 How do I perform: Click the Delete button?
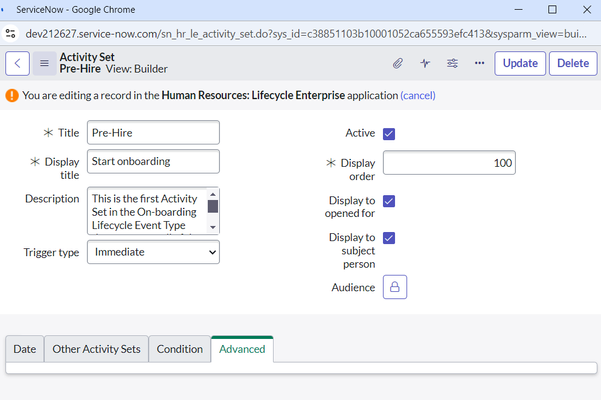(573, 63)
